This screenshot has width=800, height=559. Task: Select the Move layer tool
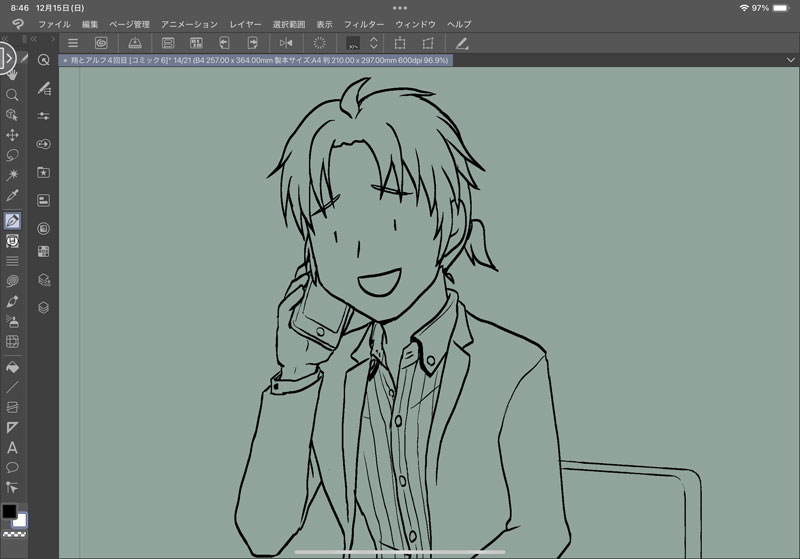(x=13, y=135)
